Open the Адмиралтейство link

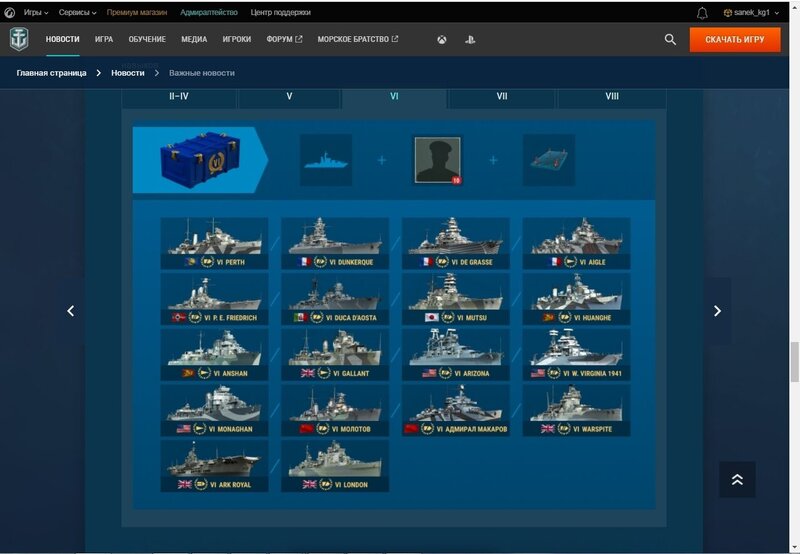(209, 12)
